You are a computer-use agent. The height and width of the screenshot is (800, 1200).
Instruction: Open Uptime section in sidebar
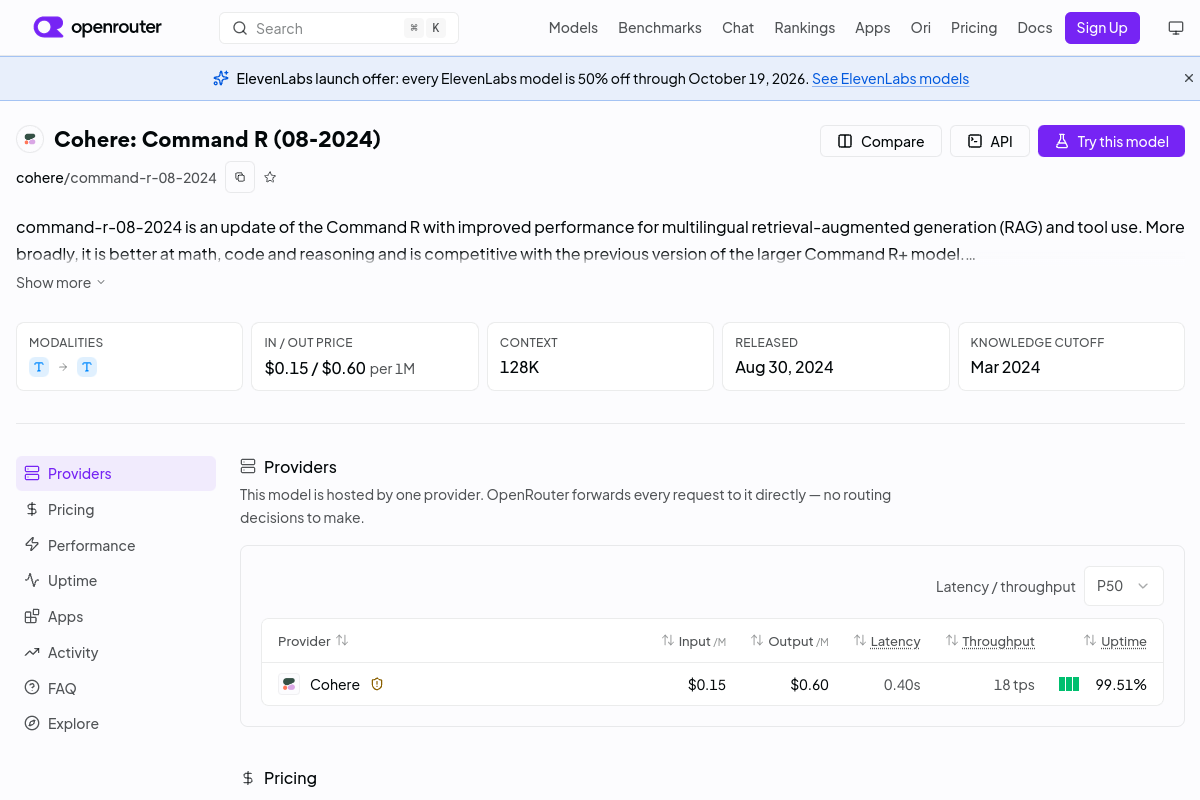coord(116,581)
